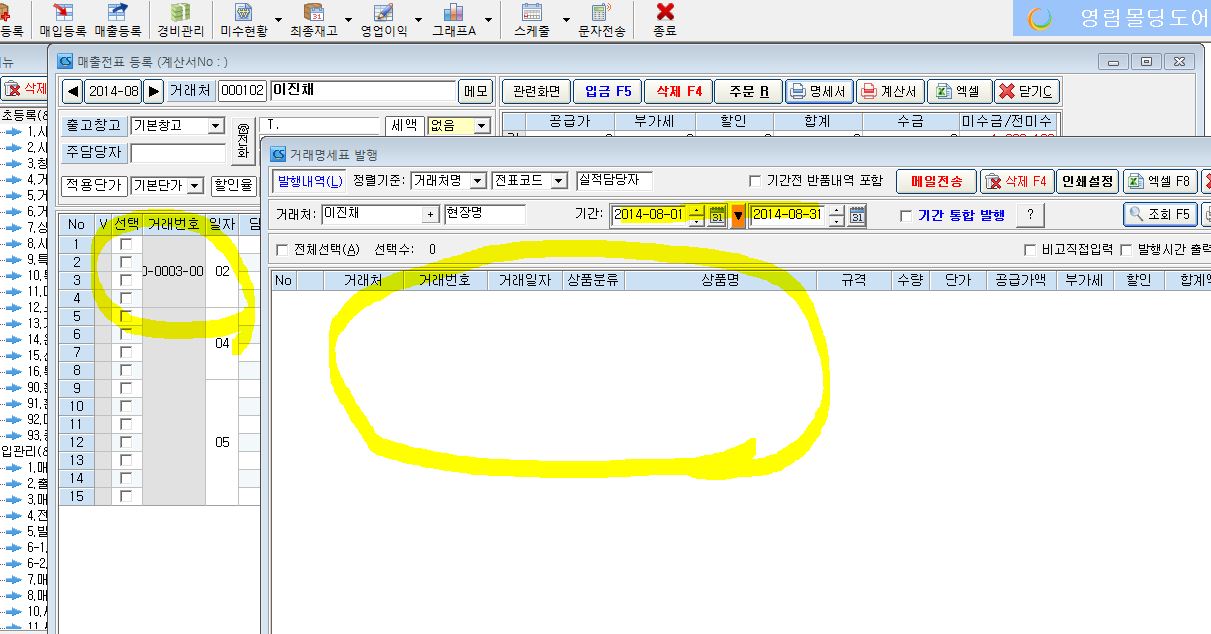Viewport: 1211px width, 634px height.
Task: Check the 선택 box in row 15
Action: point(126,496)
